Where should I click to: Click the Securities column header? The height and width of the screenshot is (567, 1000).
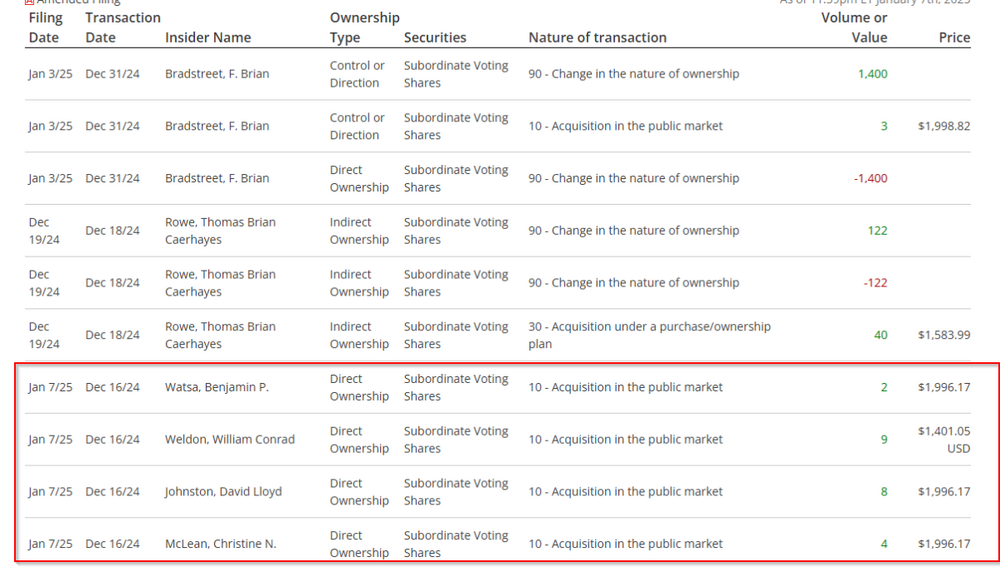pyautogui.click(x=435, y=38)
